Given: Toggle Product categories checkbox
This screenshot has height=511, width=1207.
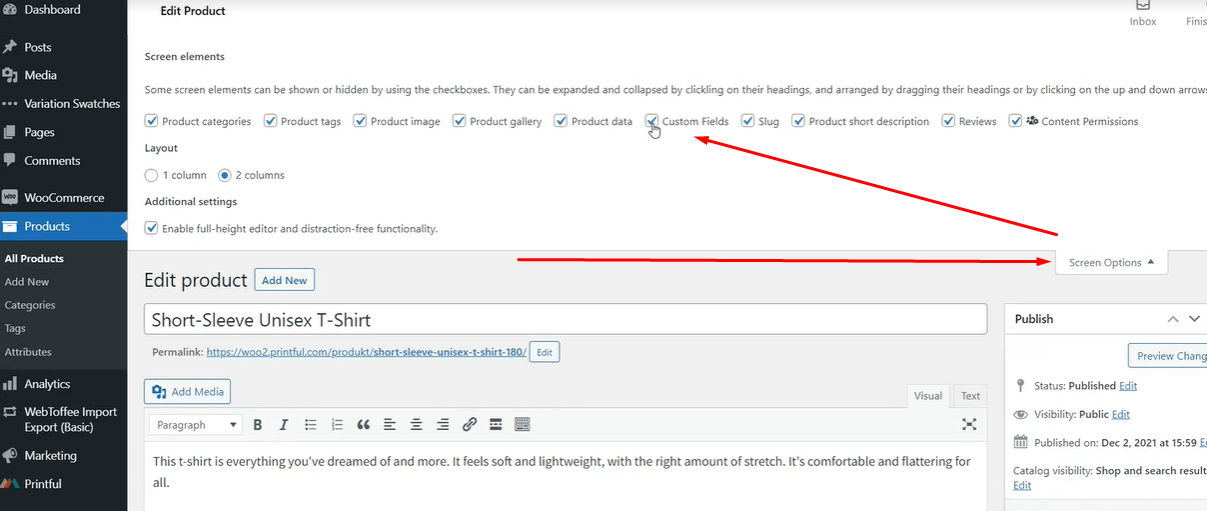Looking at the screenshot, I should [152, 121].
